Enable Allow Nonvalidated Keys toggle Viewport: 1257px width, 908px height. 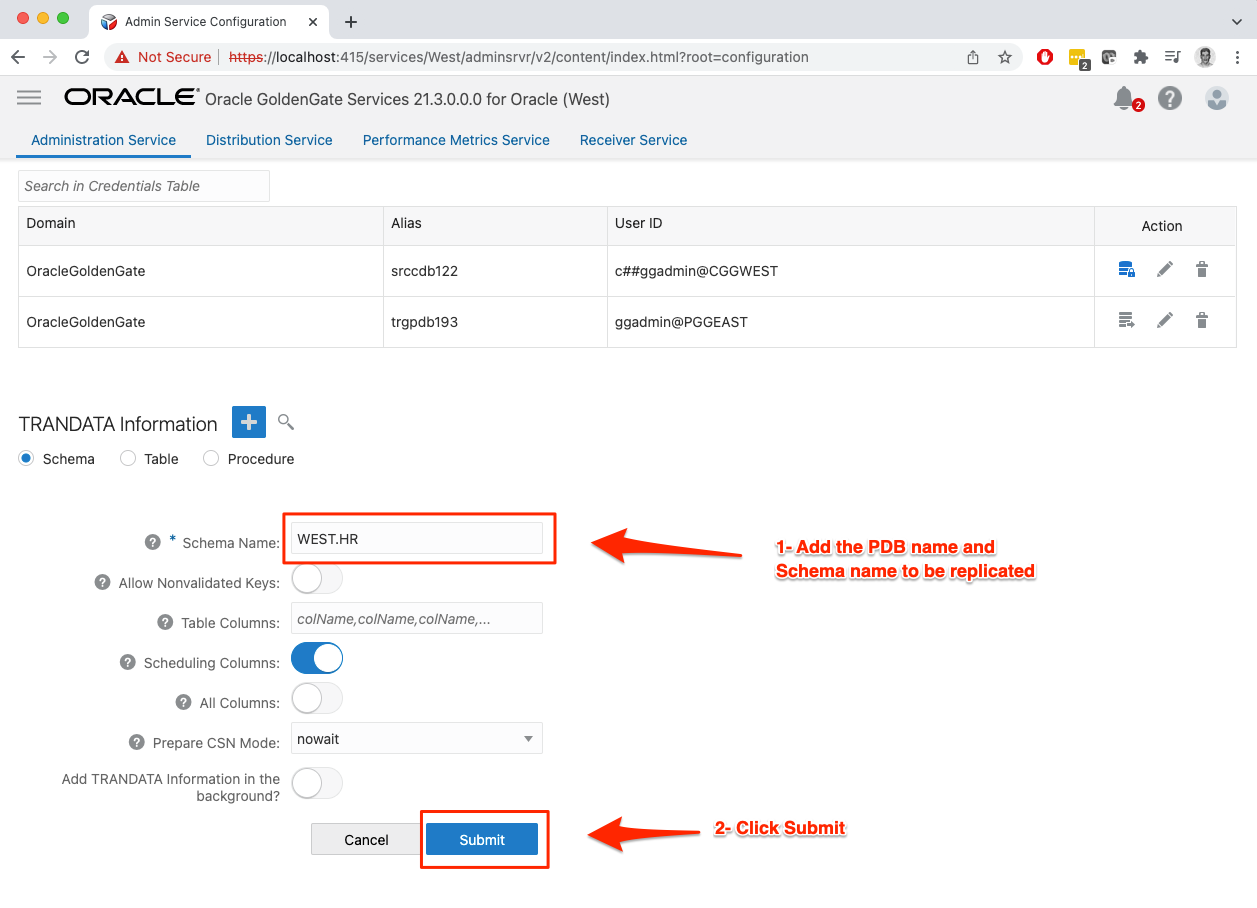316,579
